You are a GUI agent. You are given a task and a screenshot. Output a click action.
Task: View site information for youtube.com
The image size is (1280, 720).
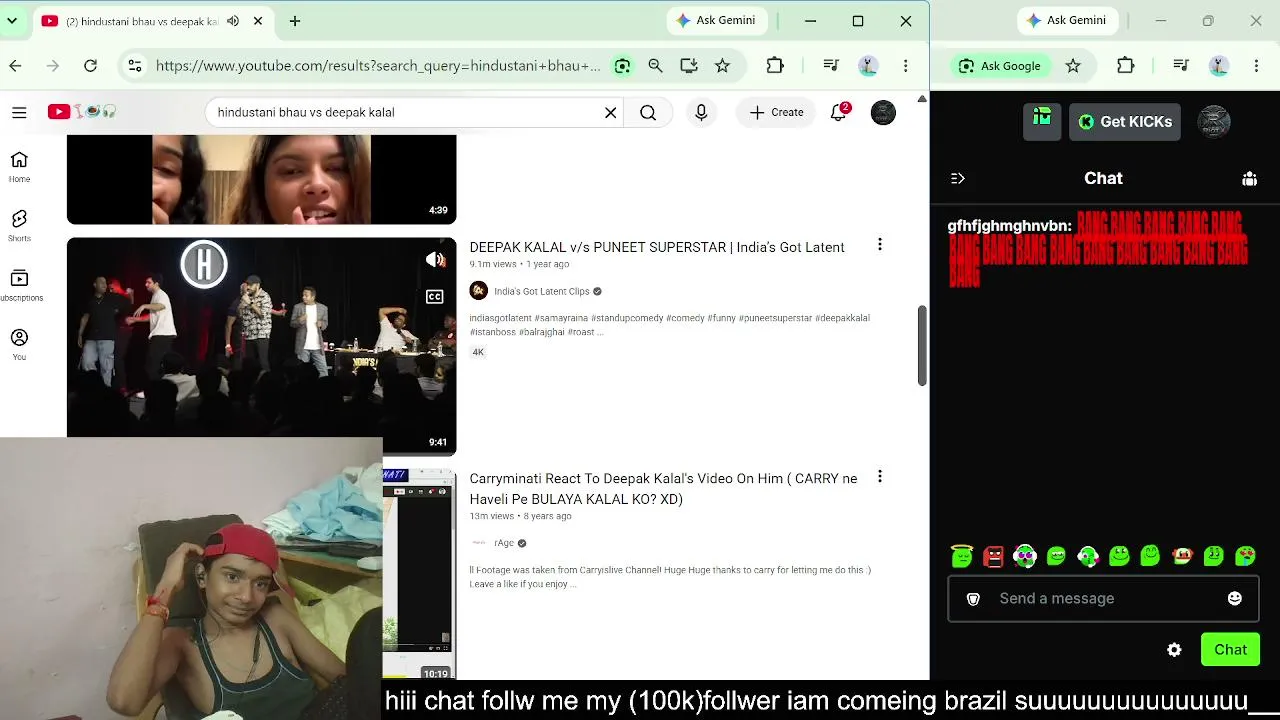[134, 66]
